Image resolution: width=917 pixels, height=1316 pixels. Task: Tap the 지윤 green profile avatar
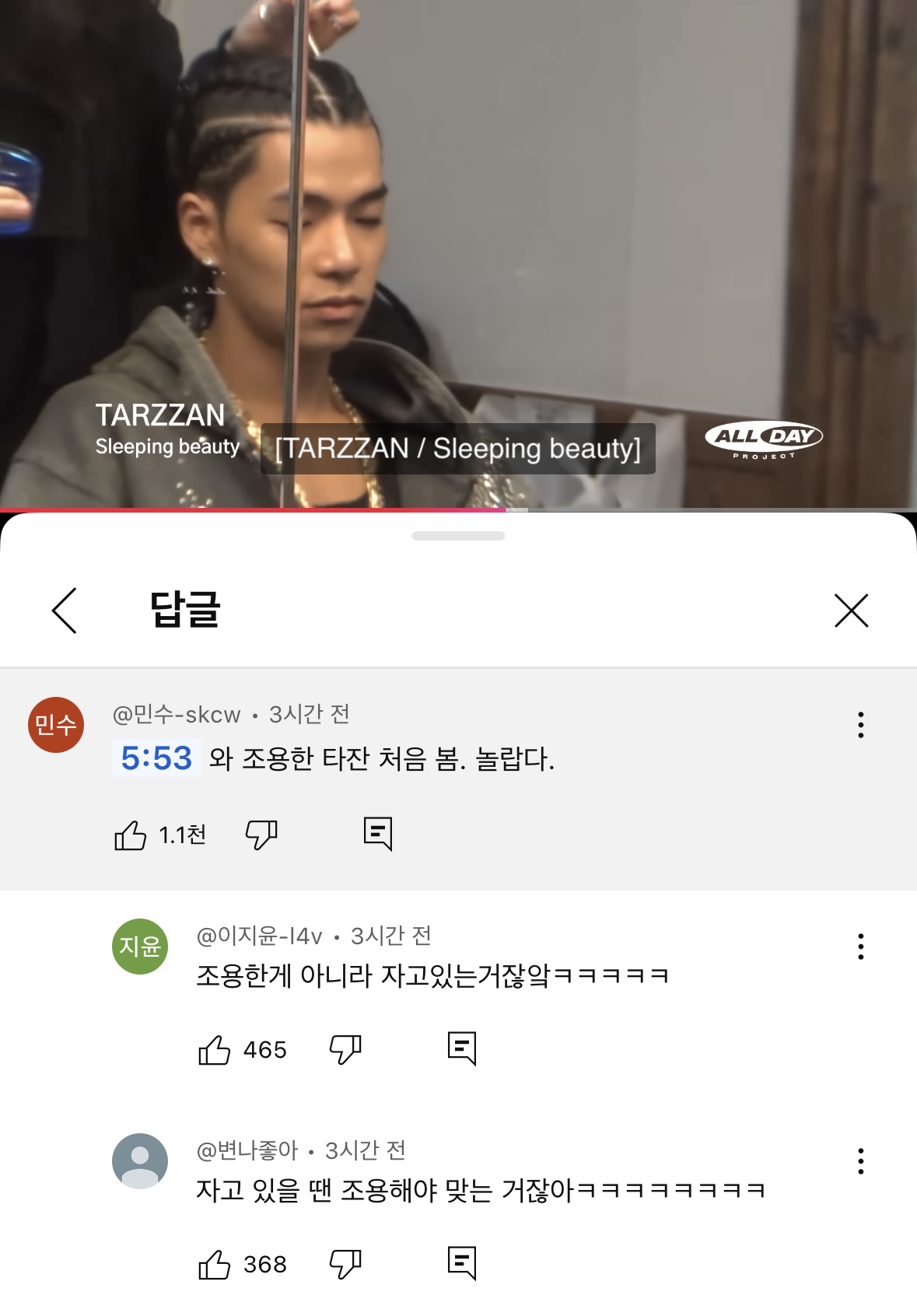coord(140,947)
